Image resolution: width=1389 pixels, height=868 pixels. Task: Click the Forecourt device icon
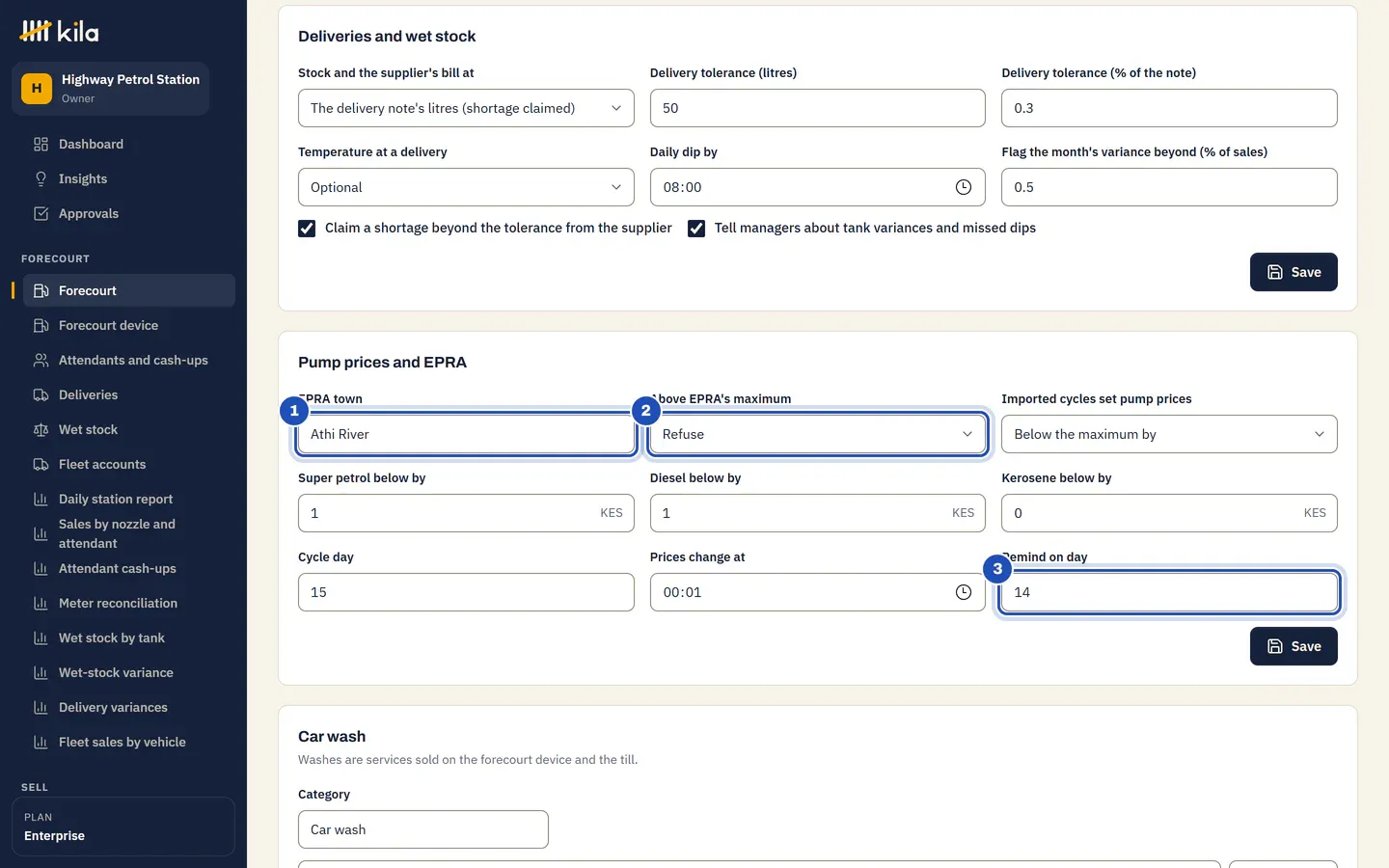[x=41, y=325]
